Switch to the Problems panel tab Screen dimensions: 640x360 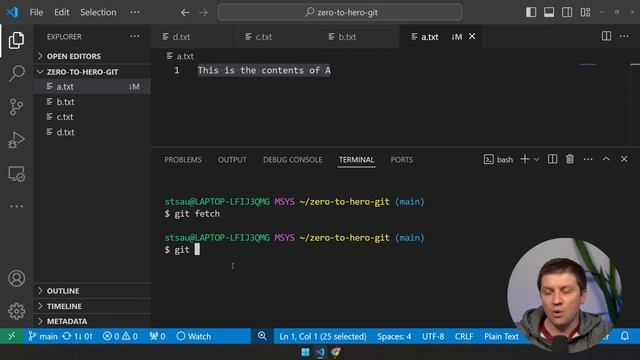click(x=183, y=160)
